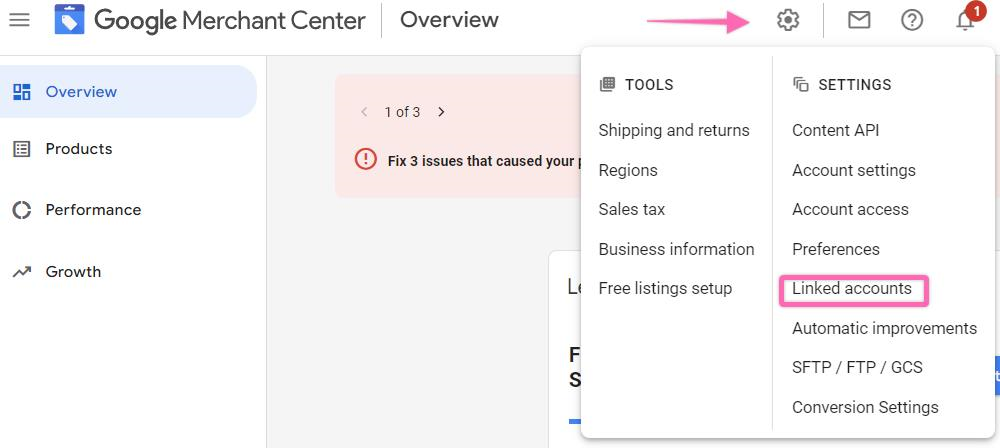Click the Google Merchant Center logo

click(70, 20)
